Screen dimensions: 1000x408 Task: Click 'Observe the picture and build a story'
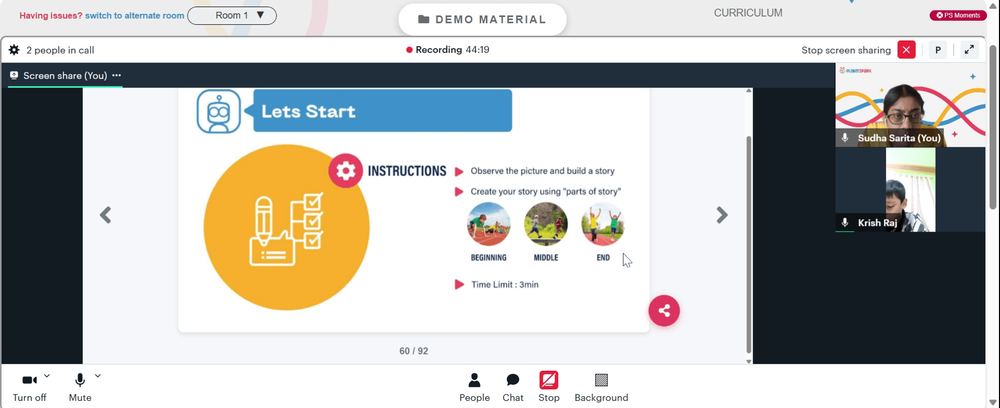(x=543, y=171)
